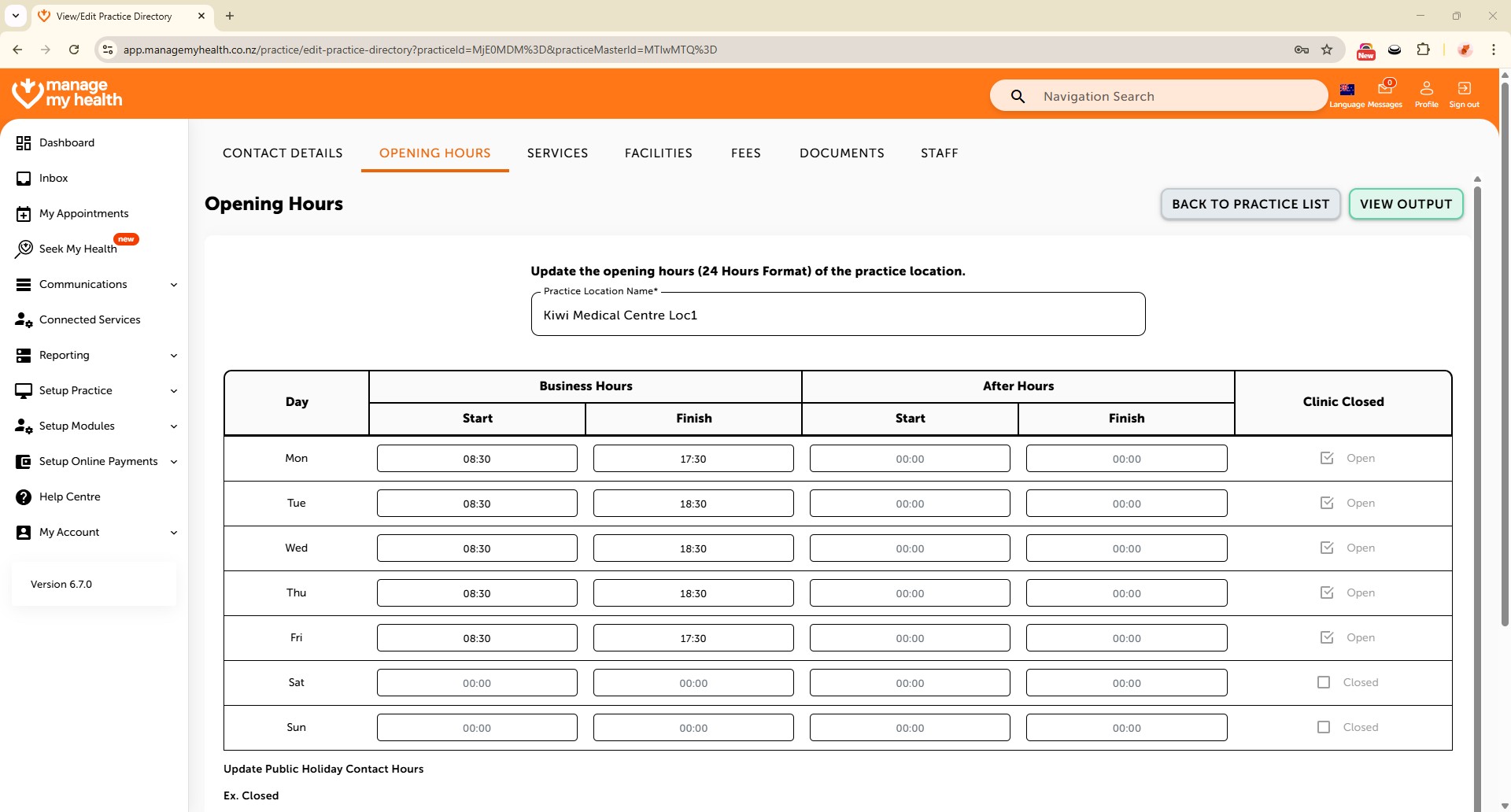This screenshot has height=812, width=1511.
Task: Click the Profile icon in header
Action: [1426, 88]
